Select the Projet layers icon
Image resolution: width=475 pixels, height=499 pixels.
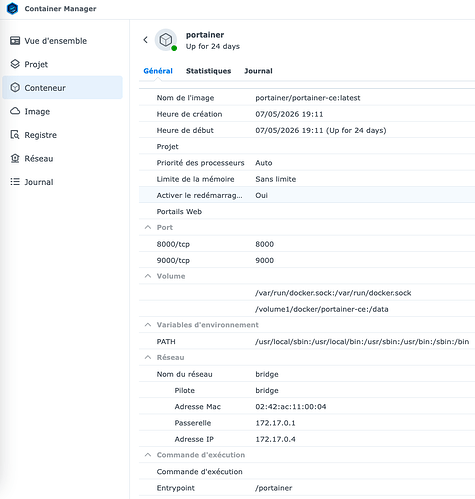point(15,64)
